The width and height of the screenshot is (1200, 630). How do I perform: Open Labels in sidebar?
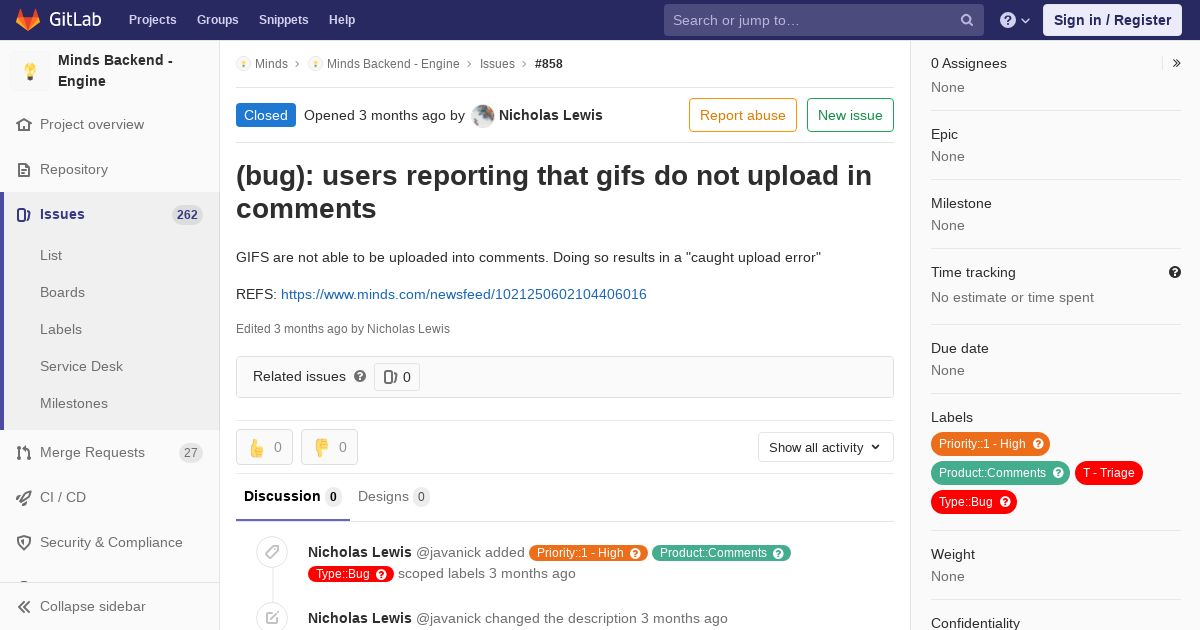(x=61, y=329)
